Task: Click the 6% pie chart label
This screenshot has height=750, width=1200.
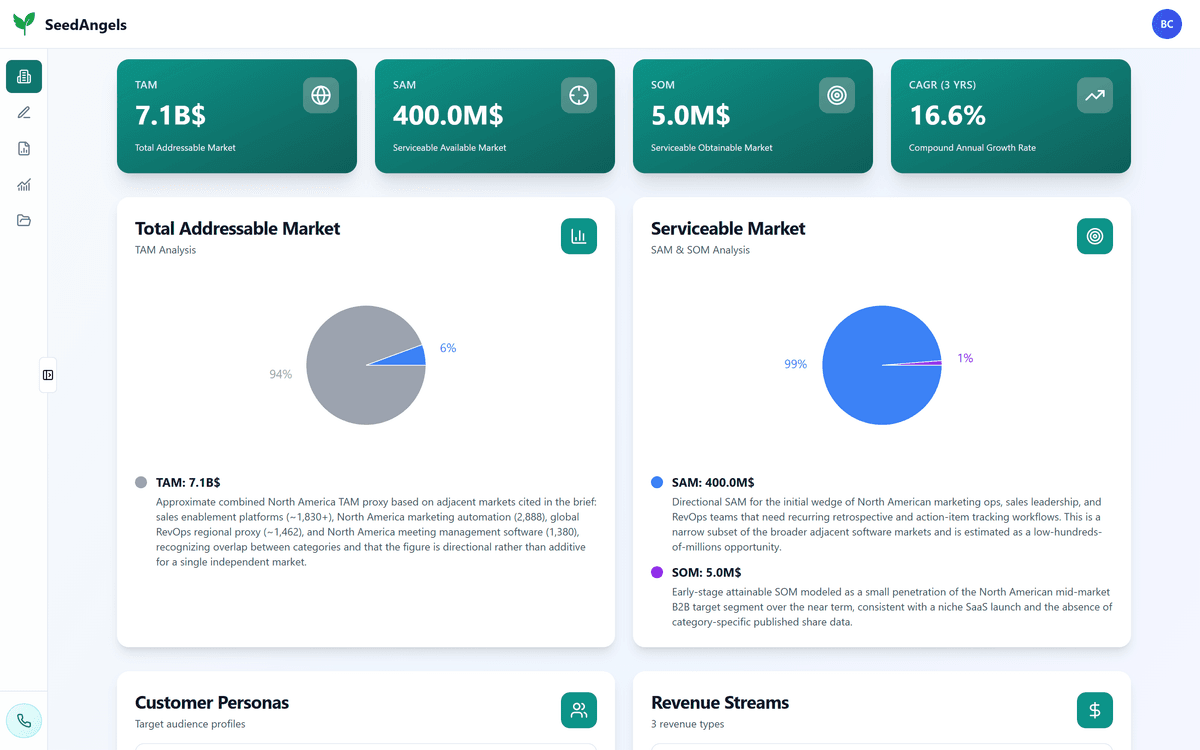Action: point(448,348)
